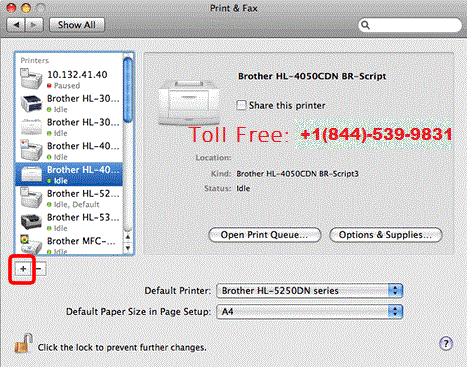The width and height of the screenshot is (467, 367).
Task: Click Kind value Brother HL-4050CDN BR-Script3
Action: point(297,174)
